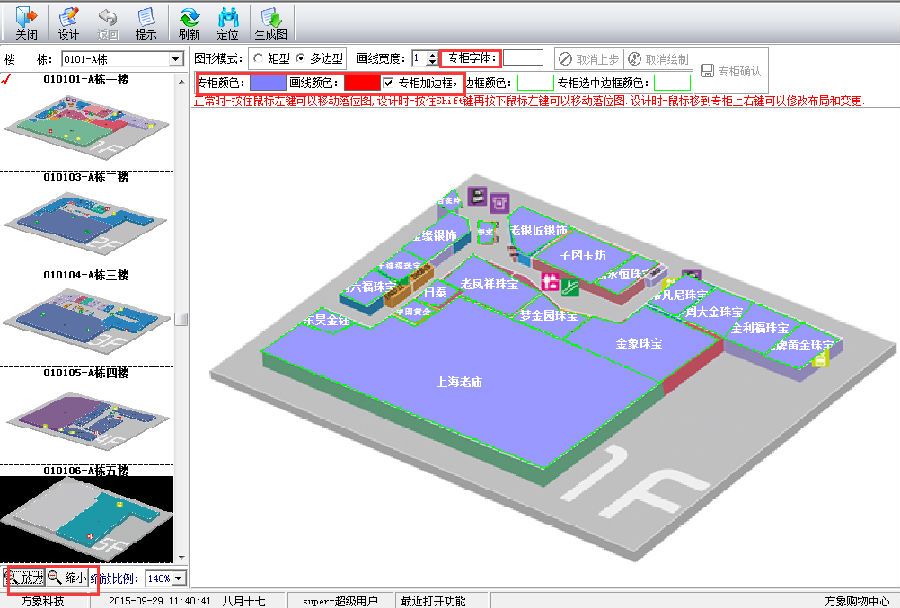Select the 定位 (Locate) toolbar icon
Viewport: 900px width, 608px height.
[228, 24]
